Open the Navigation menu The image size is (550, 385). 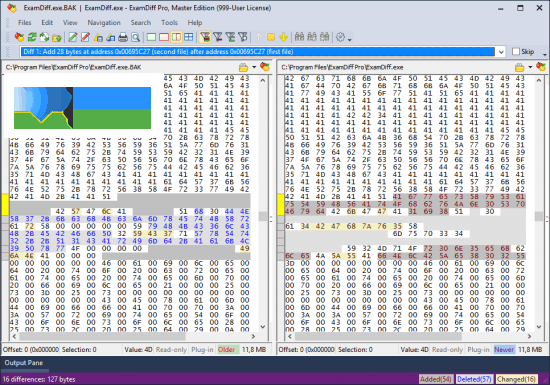coord(104,22)
